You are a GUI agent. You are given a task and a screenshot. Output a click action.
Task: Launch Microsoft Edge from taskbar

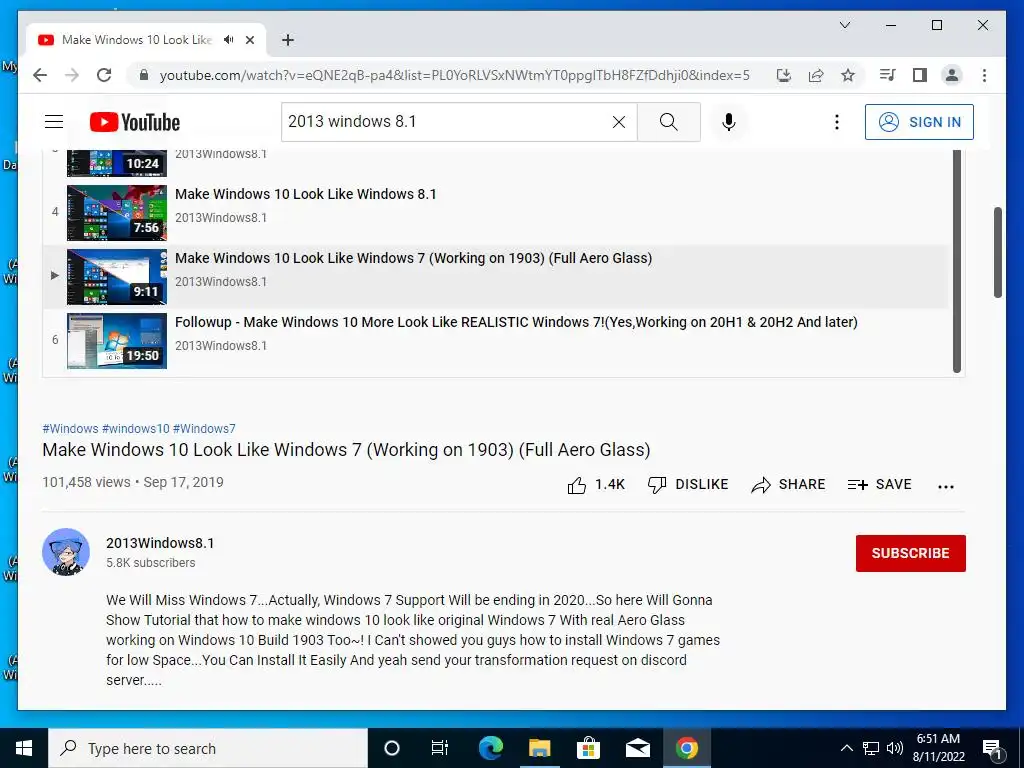(490, 748)
